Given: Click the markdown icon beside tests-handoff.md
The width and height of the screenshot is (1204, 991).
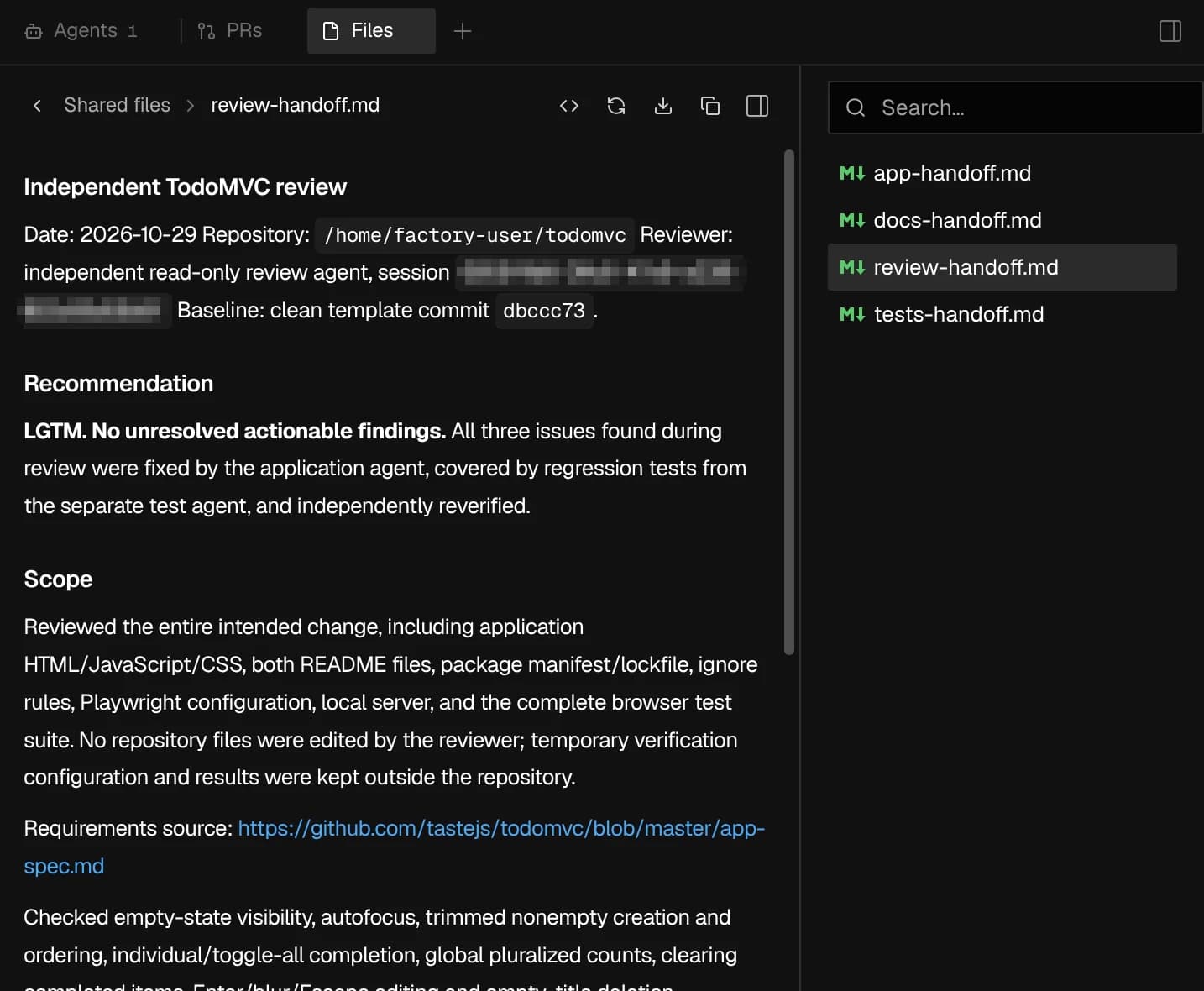Looking at the screenshot, I should point(851,314).
